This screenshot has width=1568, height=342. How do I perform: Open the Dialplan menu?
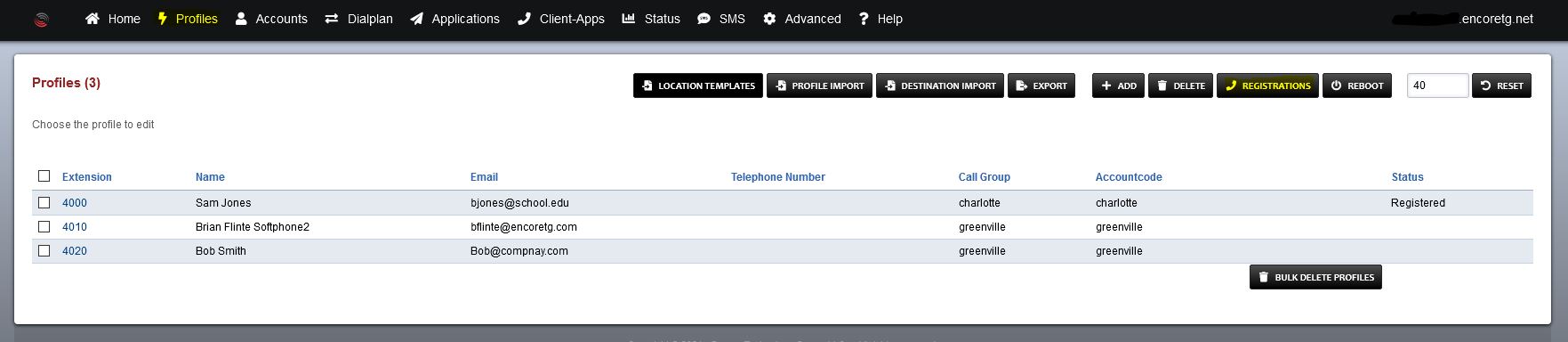point(358,19)
